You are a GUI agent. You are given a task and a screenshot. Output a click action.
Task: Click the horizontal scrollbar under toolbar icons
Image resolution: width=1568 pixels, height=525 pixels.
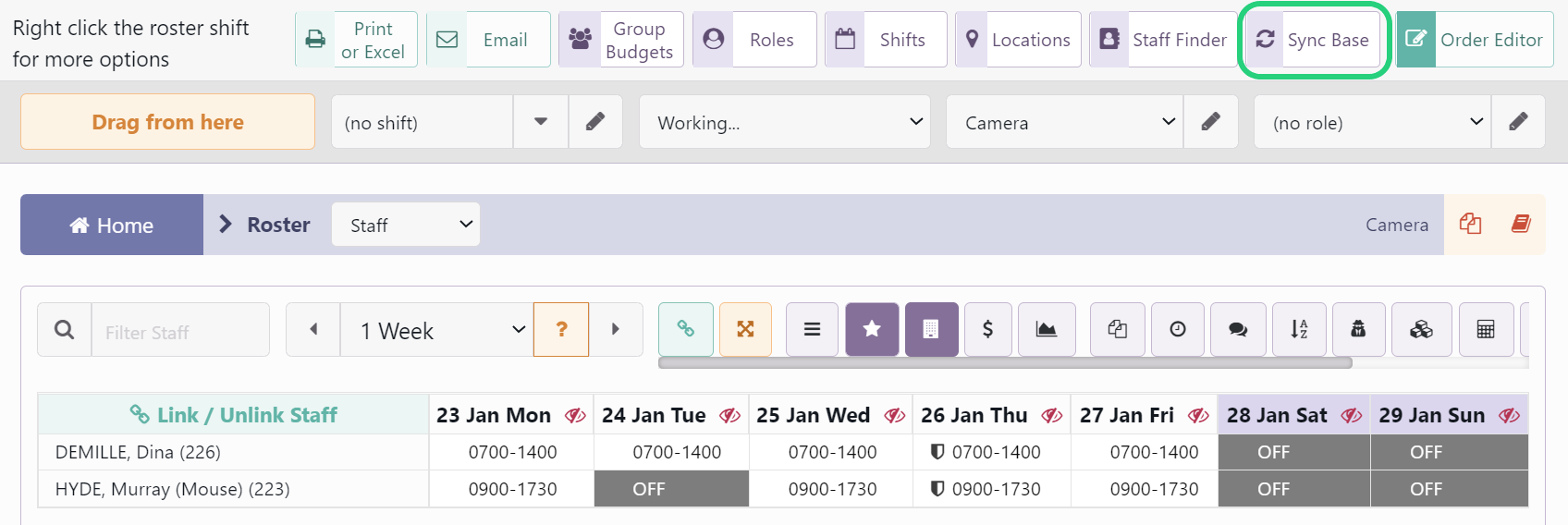point(1004,363)
